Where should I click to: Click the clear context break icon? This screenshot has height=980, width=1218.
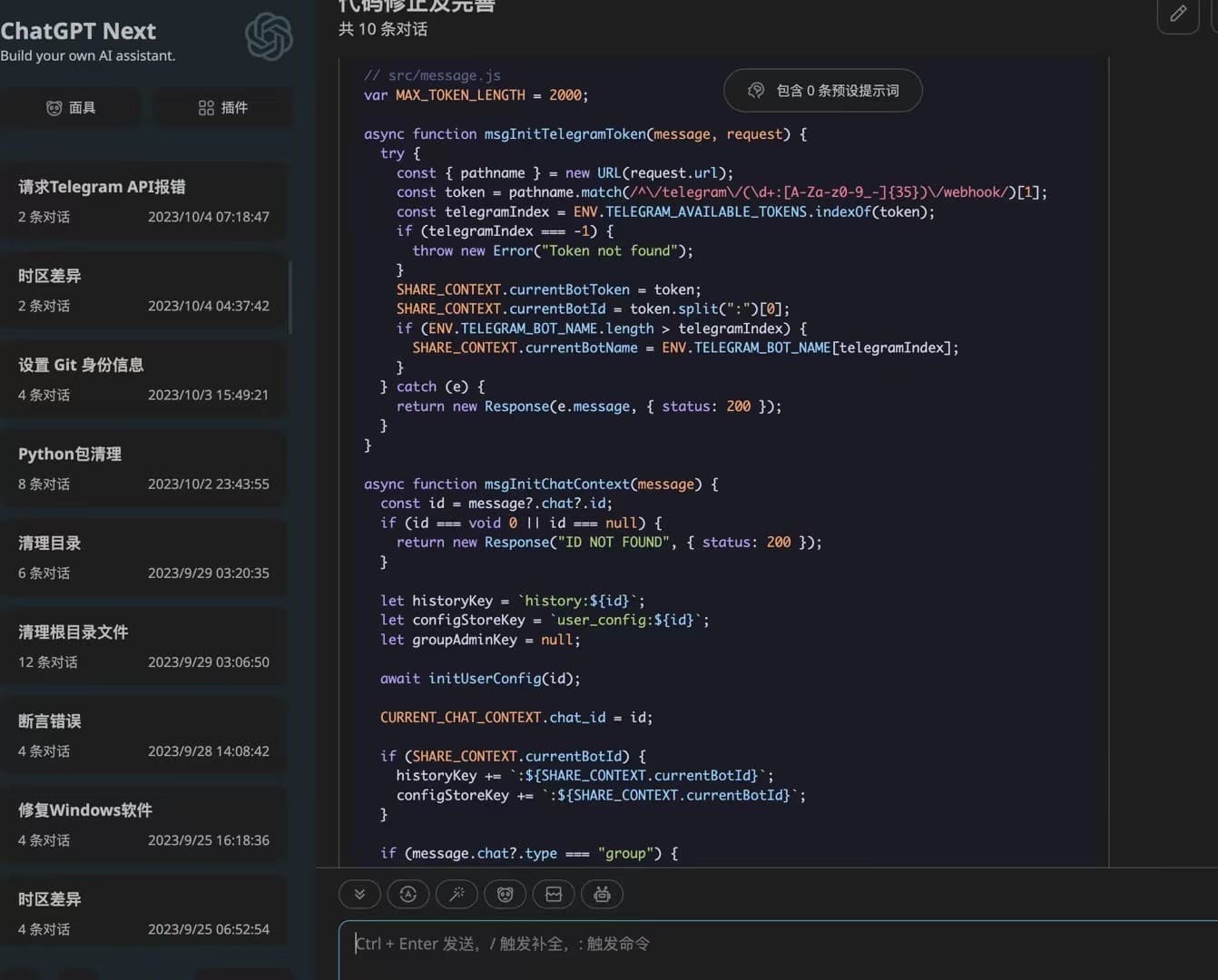(x=554, y=894)
